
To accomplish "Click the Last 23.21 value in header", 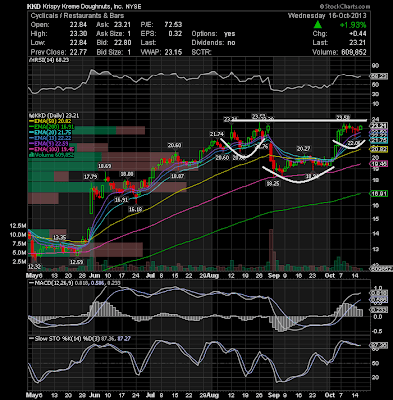I will [x=358, y=43].
